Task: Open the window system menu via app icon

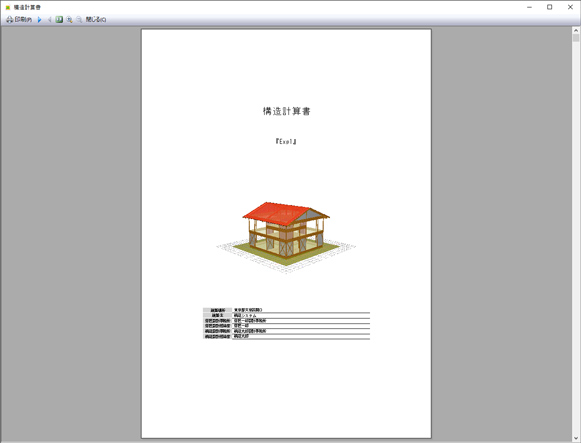Action: click(7, 7)
